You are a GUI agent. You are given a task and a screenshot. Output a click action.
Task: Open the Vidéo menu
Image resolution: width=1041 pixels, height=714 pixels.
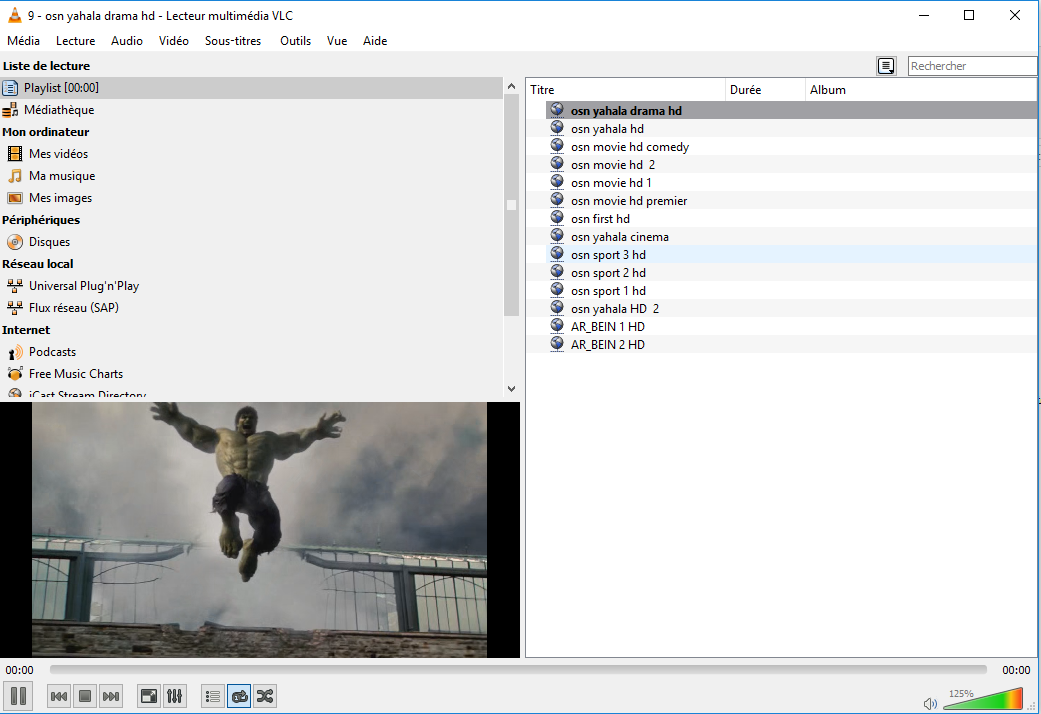[173, 41]
